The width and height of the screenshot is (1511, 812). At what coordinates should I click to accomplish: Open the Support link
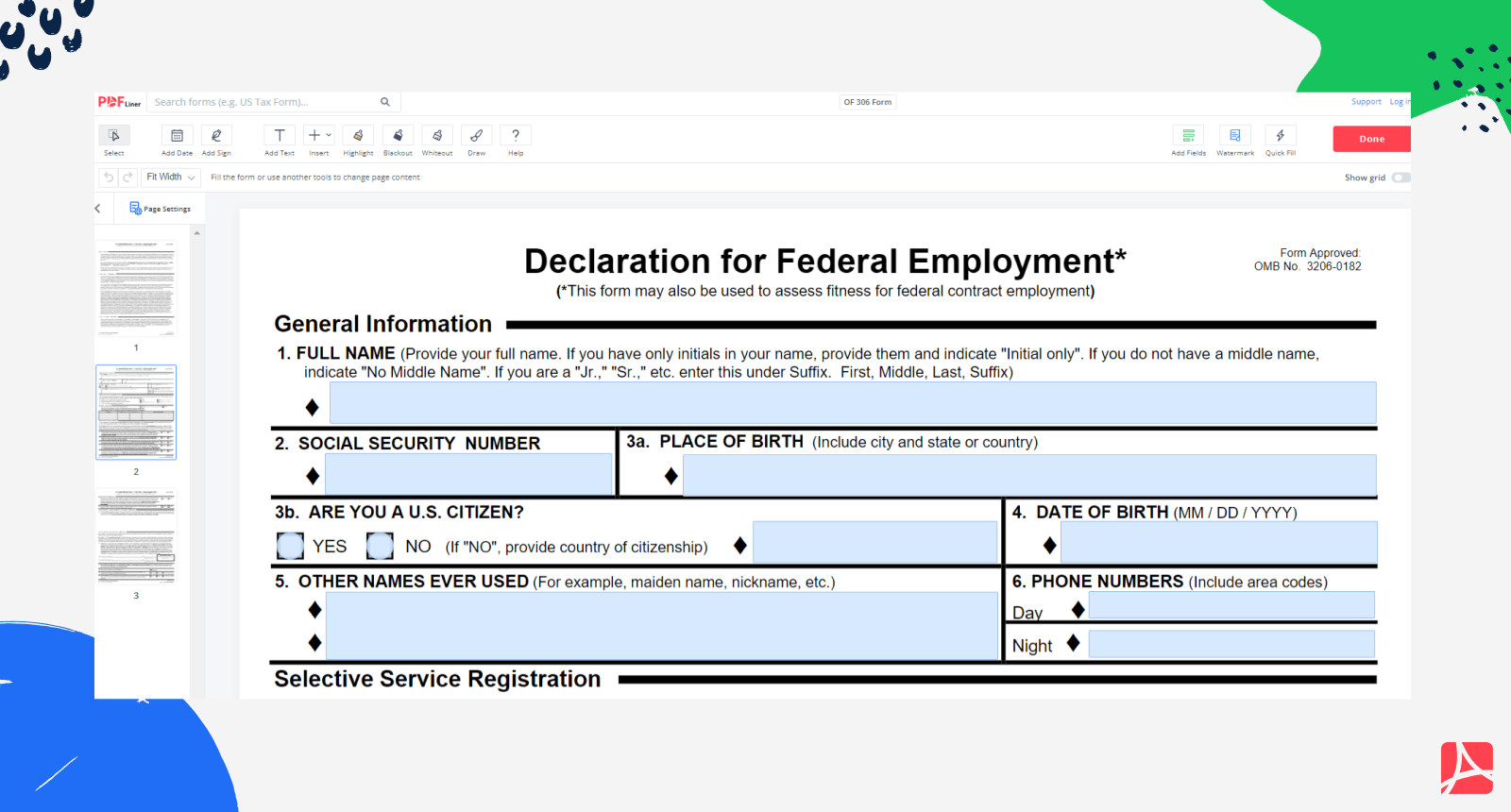point(1366,102)
